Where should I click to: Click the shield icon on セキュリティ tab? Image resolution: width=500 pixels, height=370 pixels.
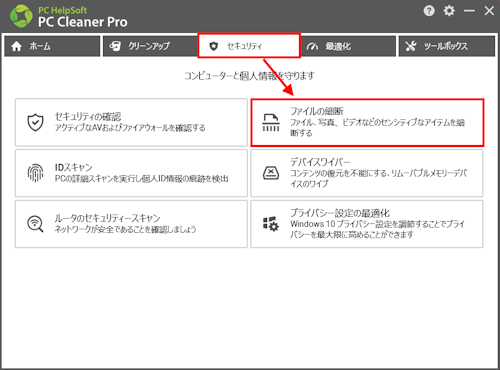(213, 46)
